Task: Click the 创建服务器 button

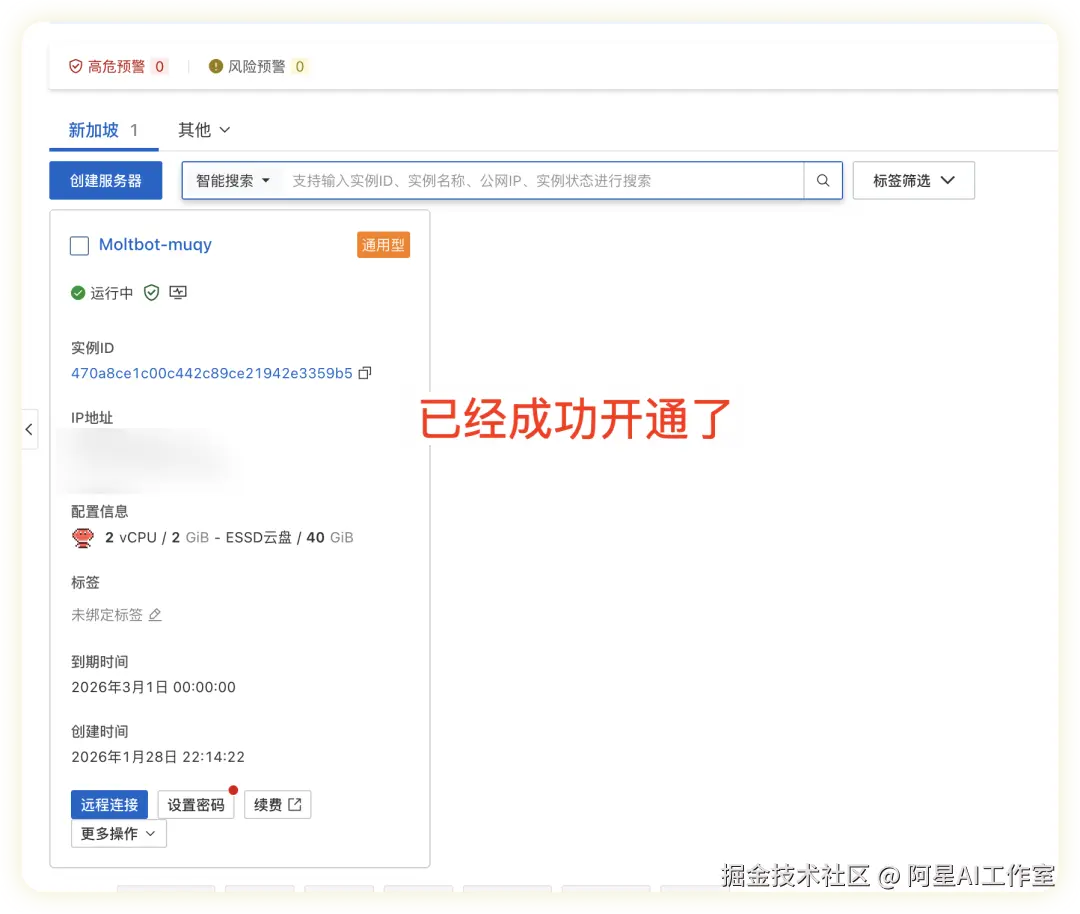Action: (105, 180)
